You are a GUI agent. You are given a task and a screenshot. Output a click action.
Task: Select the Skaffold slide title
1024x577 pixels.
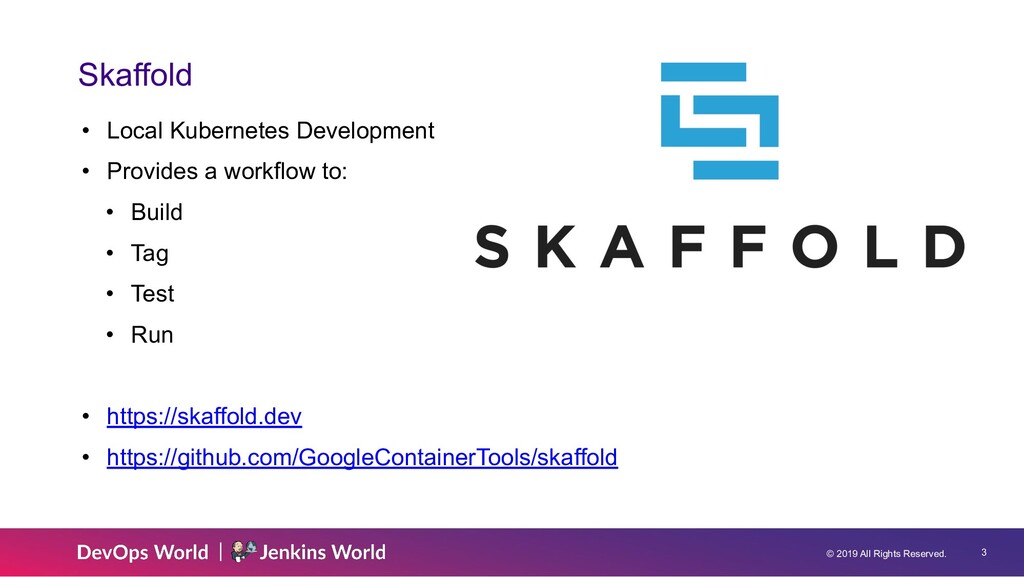(136, 74)
